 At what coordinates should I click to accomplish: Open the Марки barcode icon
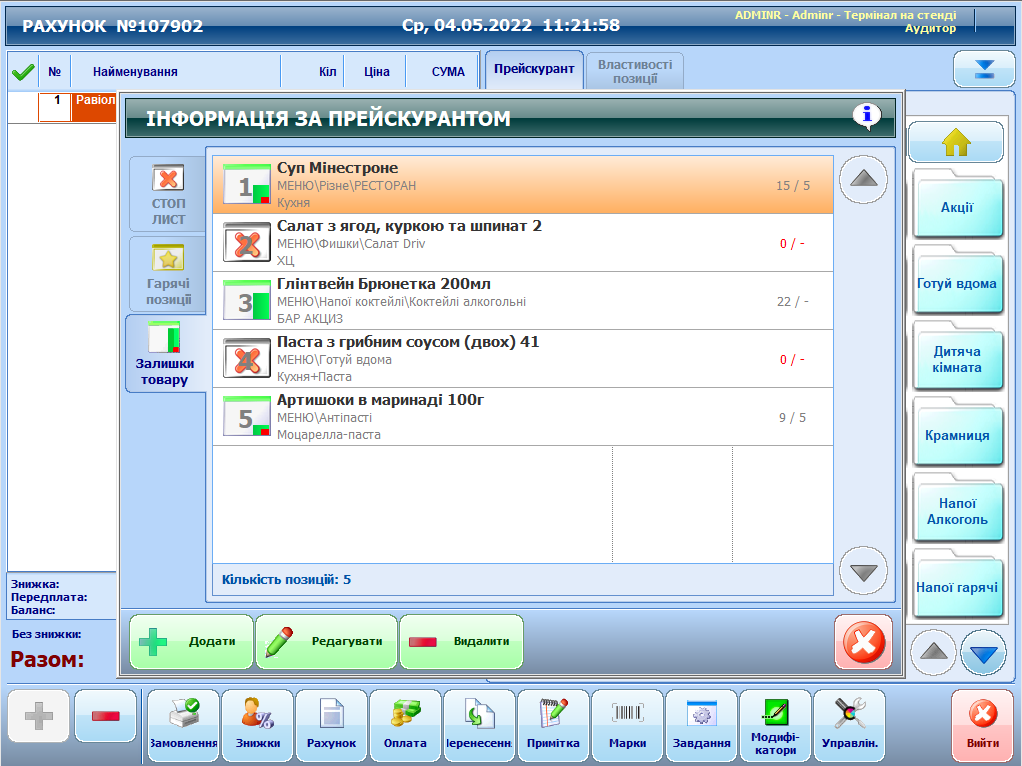coord(627,725)
